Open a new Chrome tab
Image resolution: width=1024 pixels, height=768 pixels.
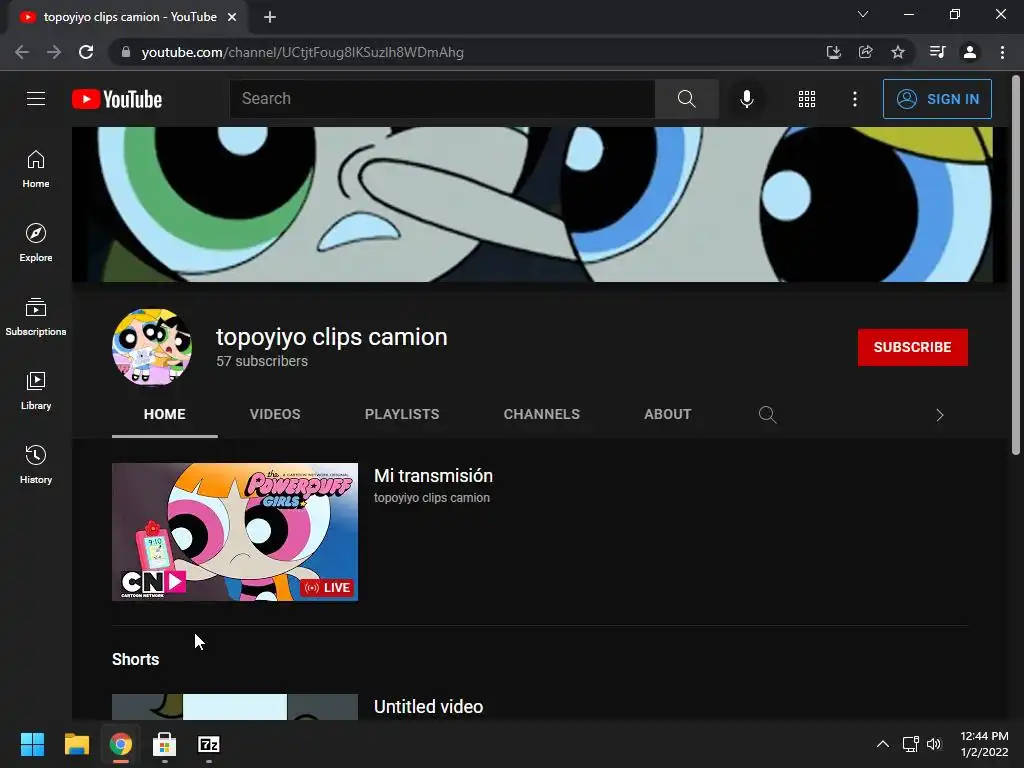[x=270, y=18]
